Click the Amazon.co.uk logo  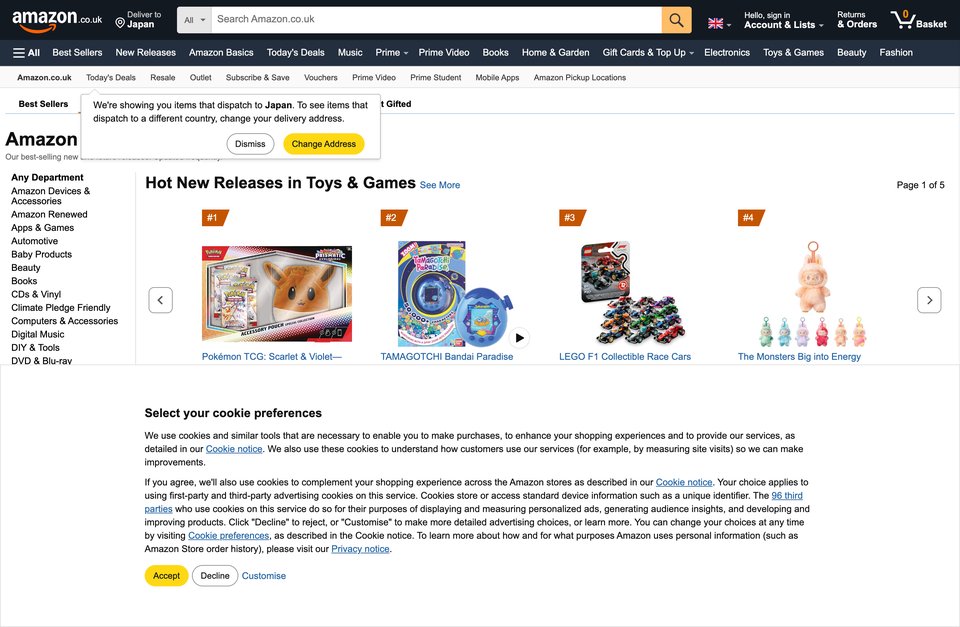click(57, 20)
